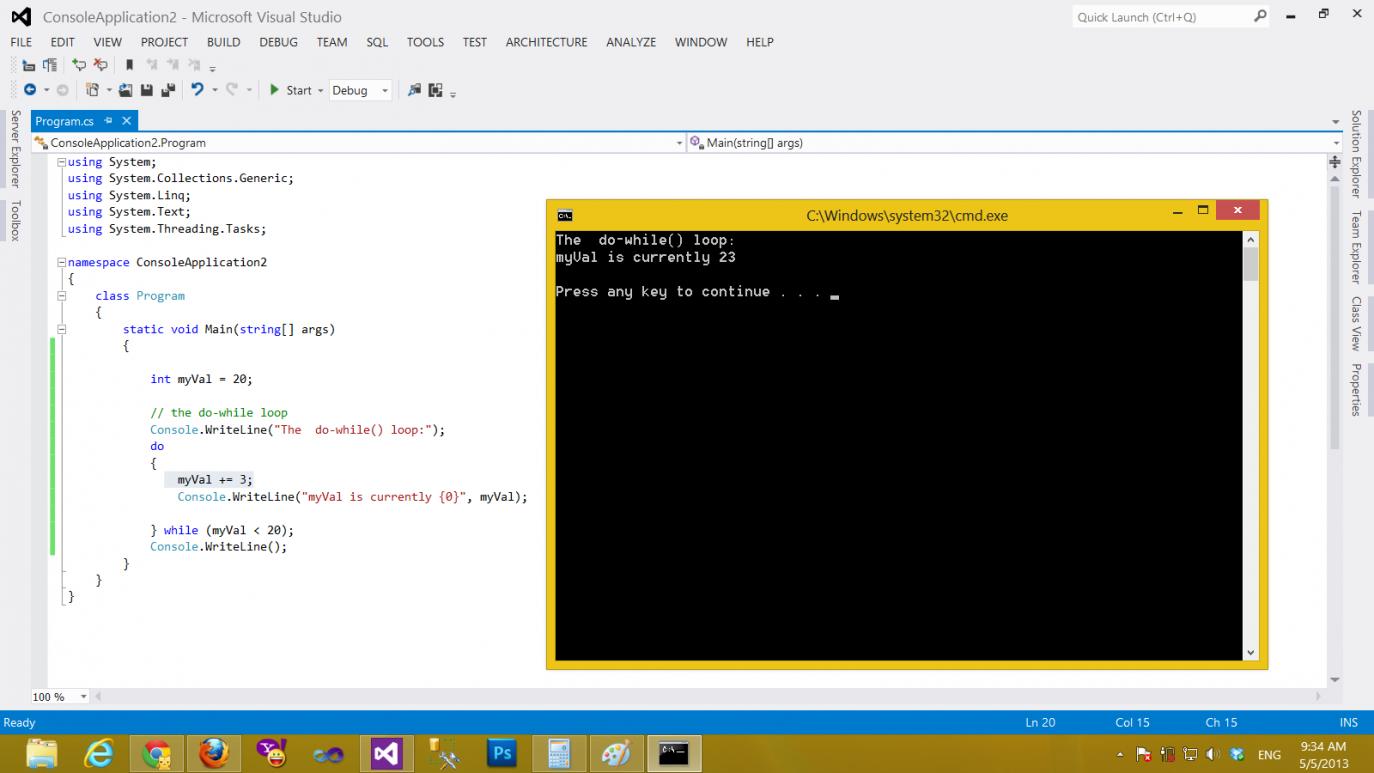Collapse the using directives outlining block
Viewport: 1374px width, 773px height.
tap(62, 162)
